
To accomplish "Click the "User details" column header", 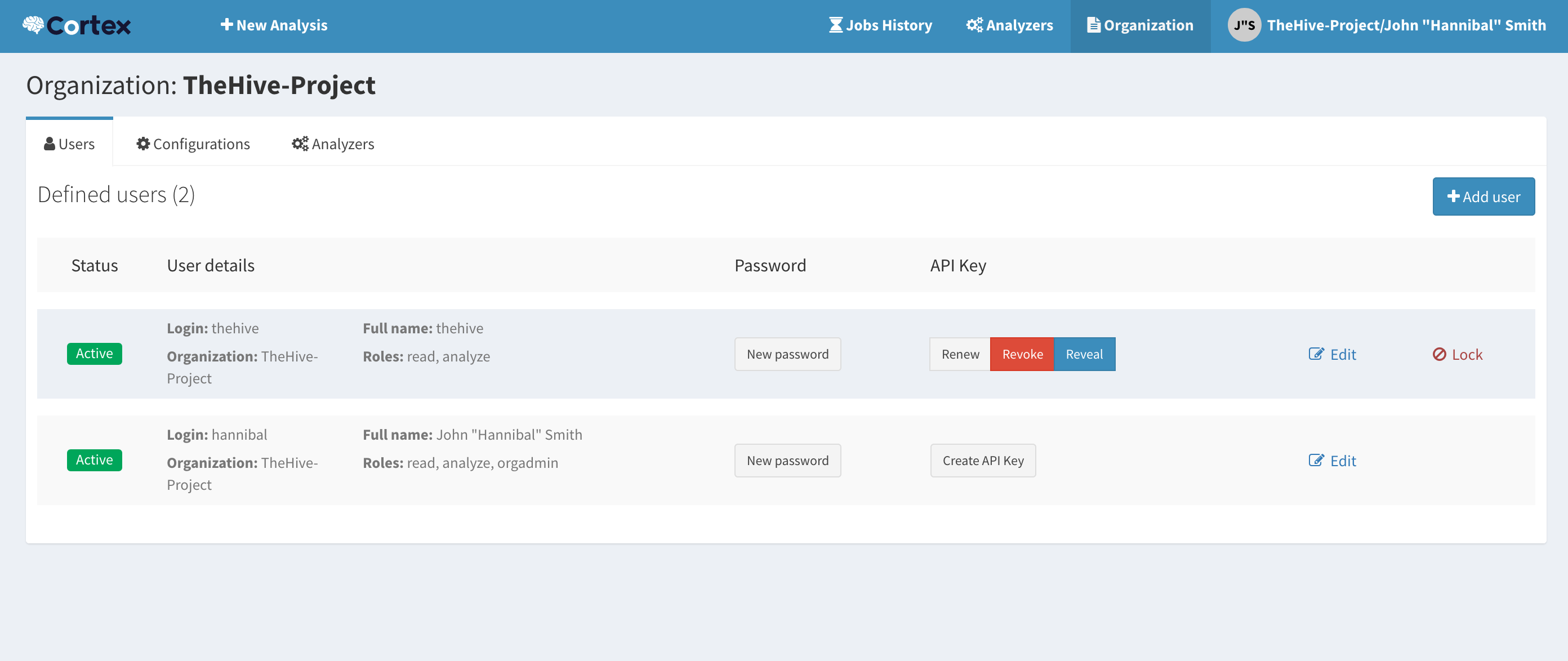I will [211, 265].
